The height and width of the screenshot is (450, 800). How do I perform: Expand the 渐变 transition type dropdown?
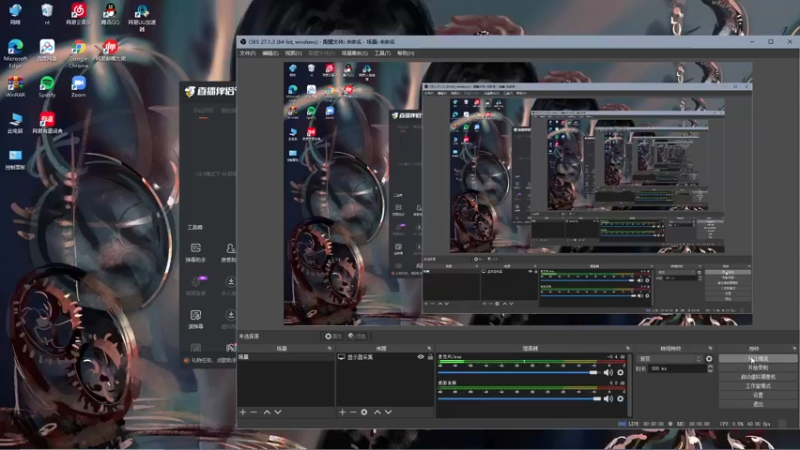pyautogui.click(x=670, y=359)
